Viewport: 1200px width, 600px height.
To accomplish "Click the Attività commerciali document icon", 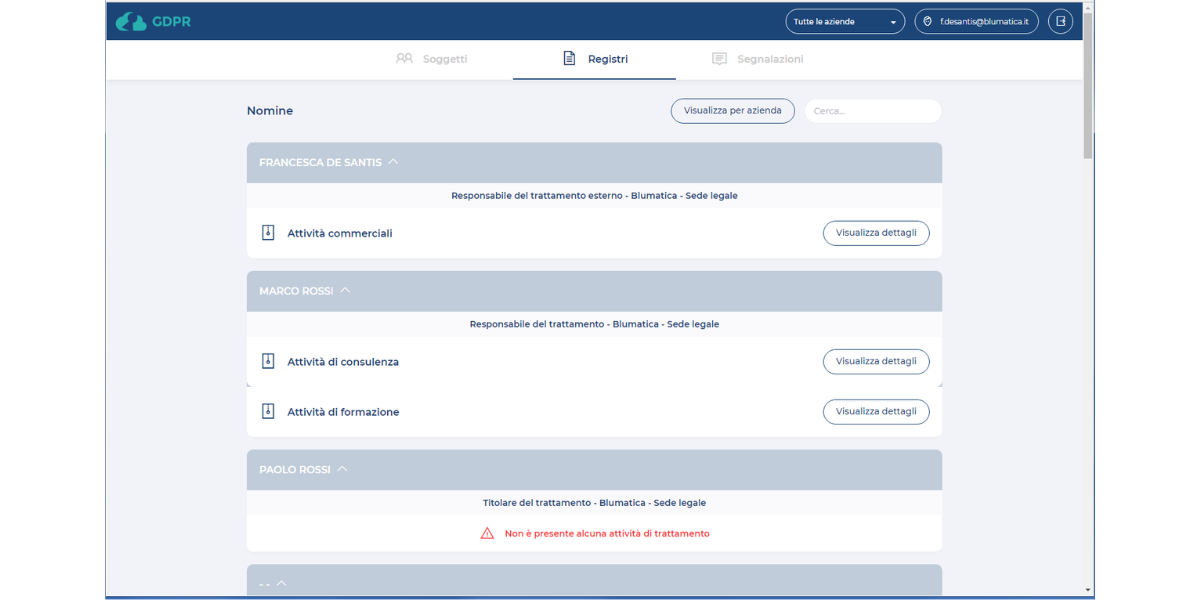I will [x=268, y=233].
